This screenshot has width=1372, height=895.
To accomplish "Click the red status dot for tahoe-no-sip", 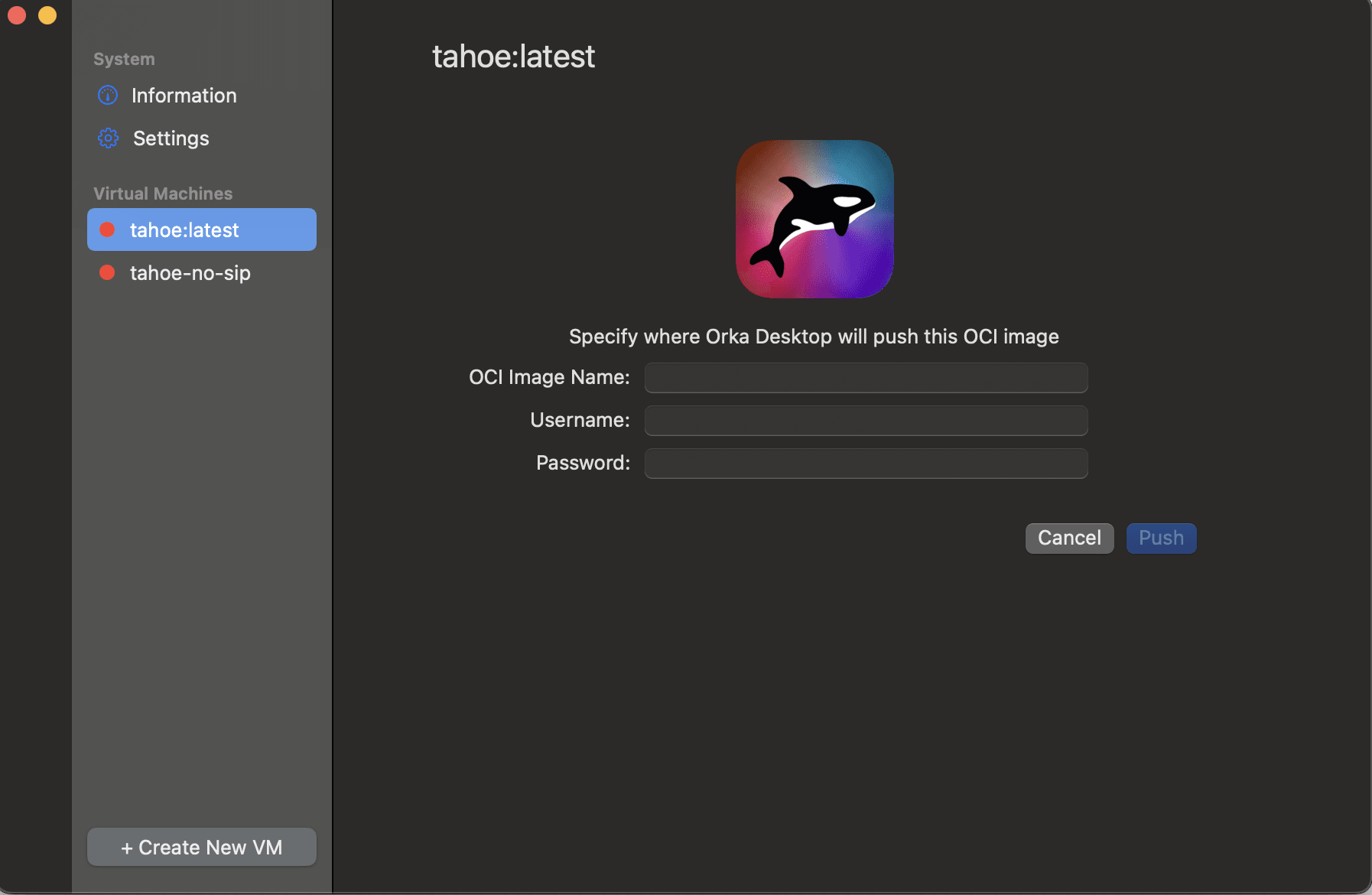I will [107, 272].
